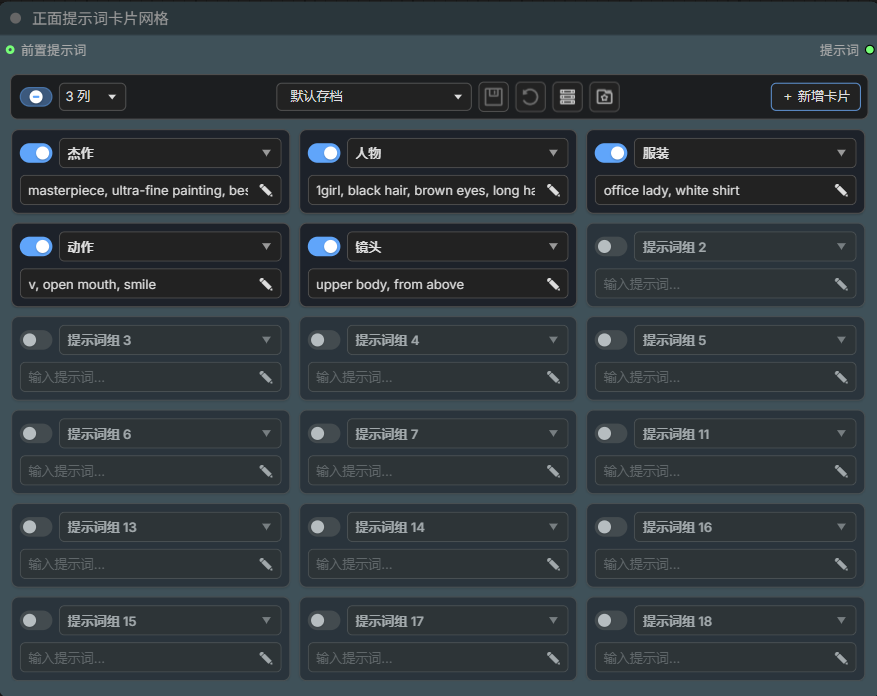The width and height of the screenshot is (877, 696).
Task: Click pencil icon on 提示词组 15 card
Action: point(266,658)
